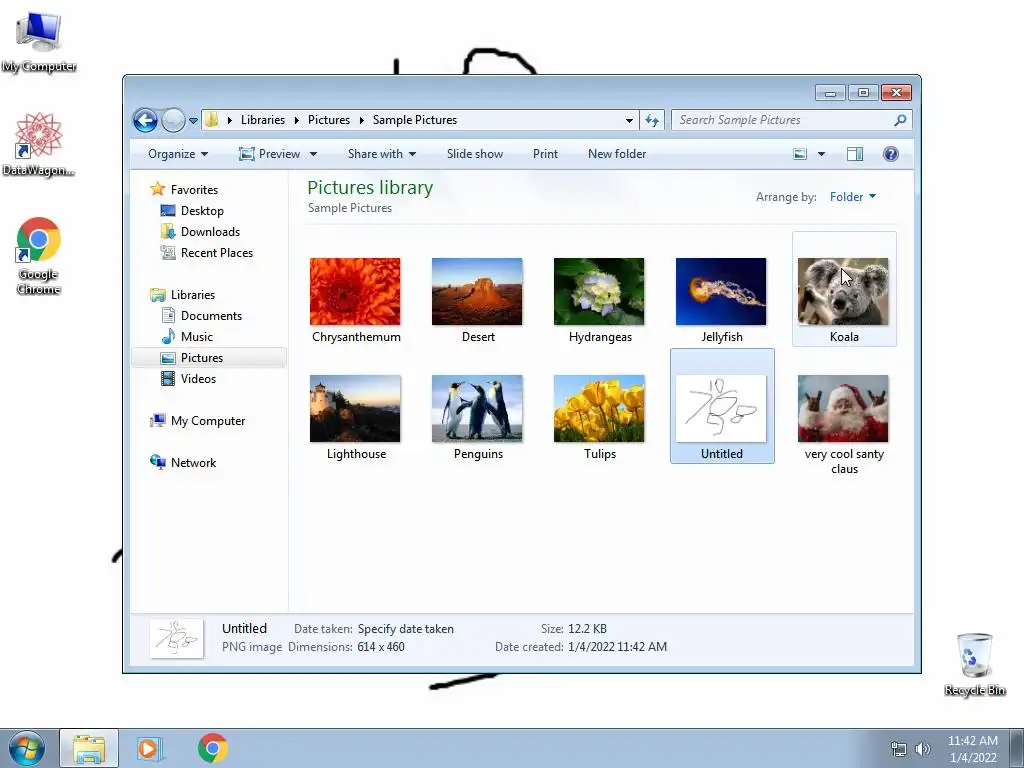The image size is (1024, 768).
Task: Select the Desert picture thumbnail
Action: (x=477, y=291)
